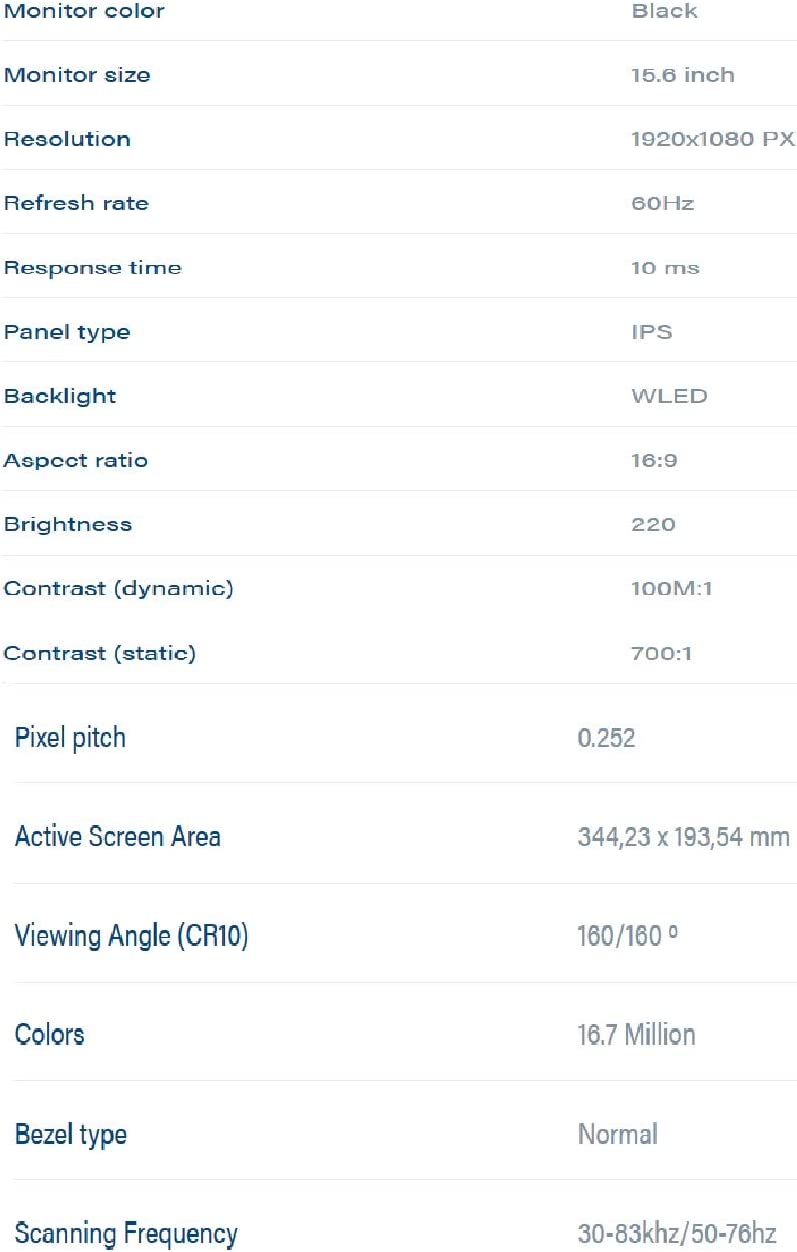Click the Active Screen Area label
Screen dimensions: 797x1252
(118, 836)
